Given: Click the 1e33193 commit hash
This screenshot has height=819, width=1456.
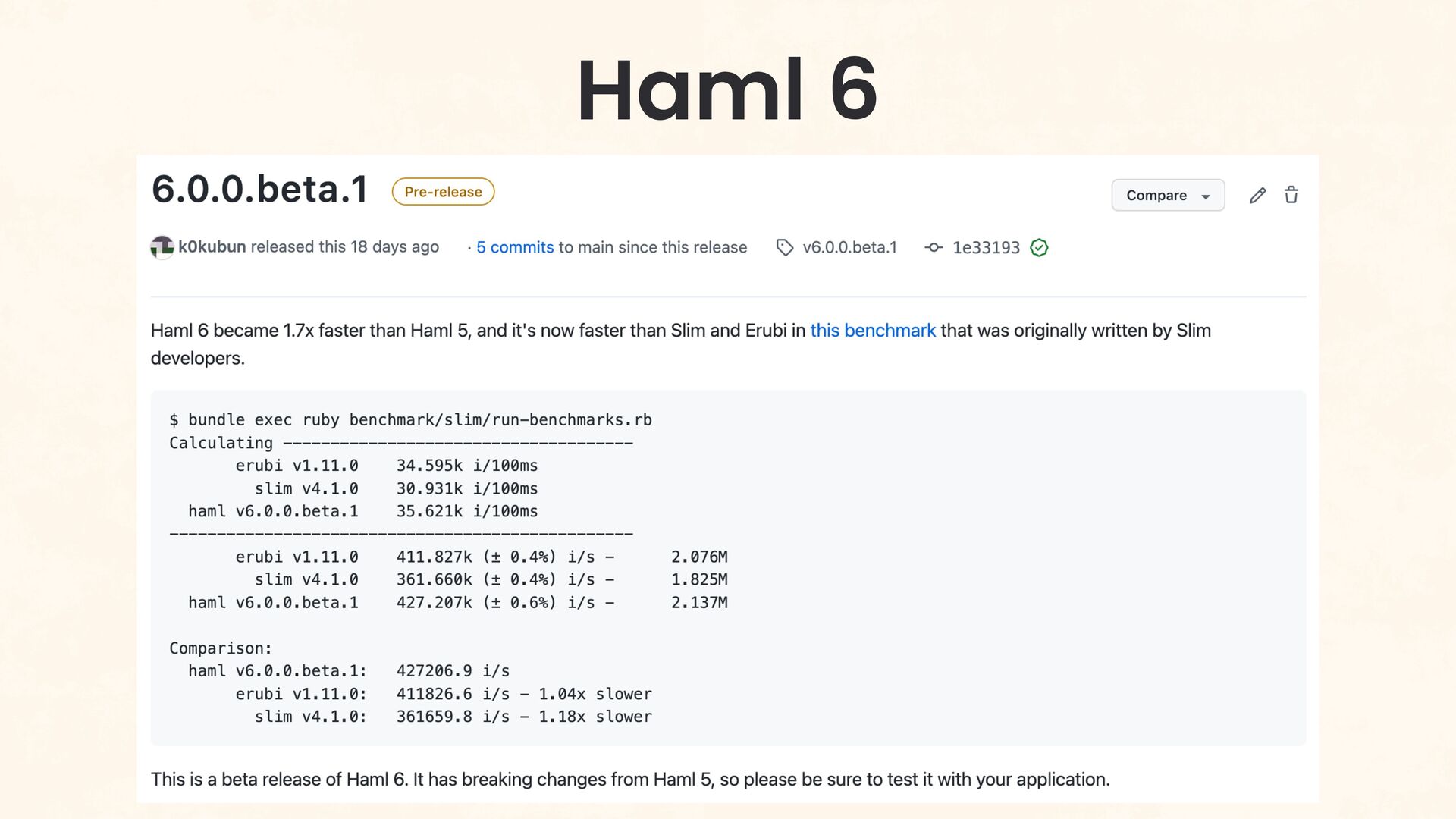Looking at the screenshot, I should pos(986,248).
